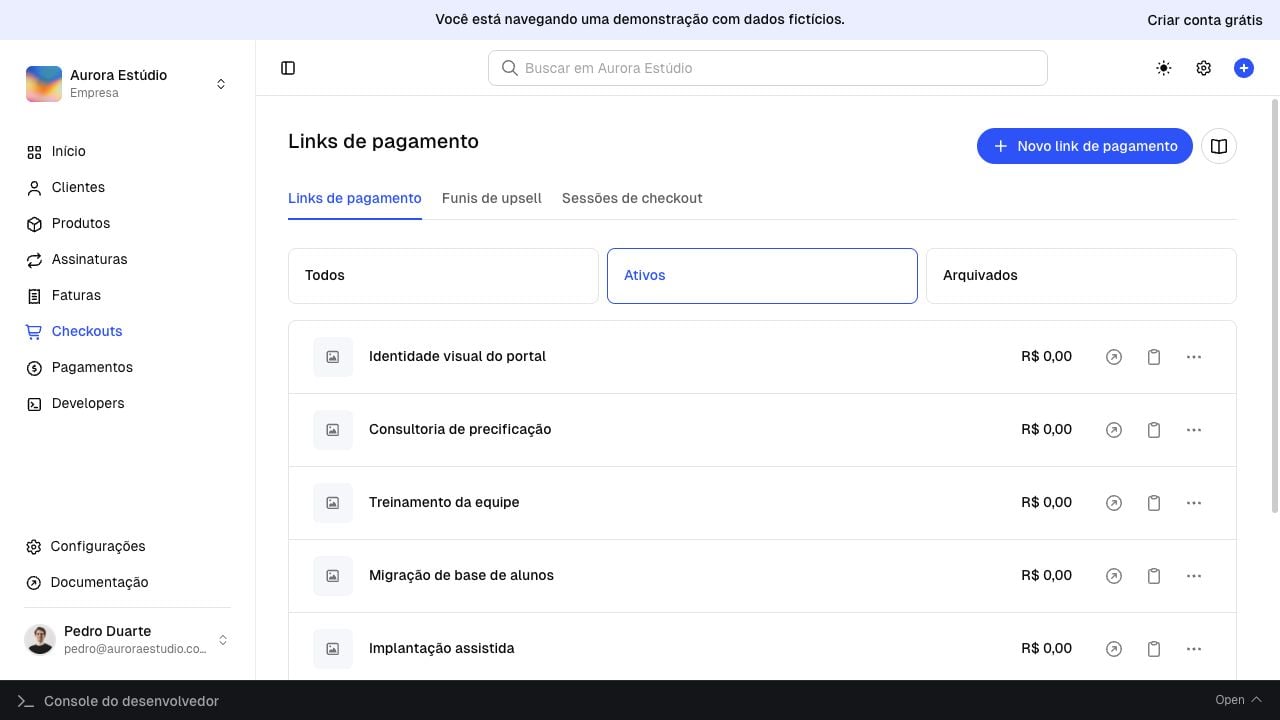This screenshot has width=1280, height=720.
Task: Select the Ativos filter
Action: pos(762,275)
